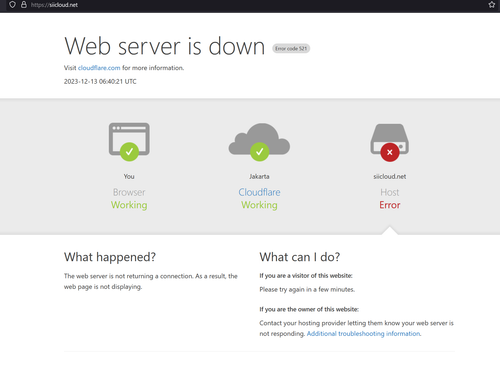Click 'If you are a visitor of this website:'
Viewport: 500px width, 369px height.
306,276
